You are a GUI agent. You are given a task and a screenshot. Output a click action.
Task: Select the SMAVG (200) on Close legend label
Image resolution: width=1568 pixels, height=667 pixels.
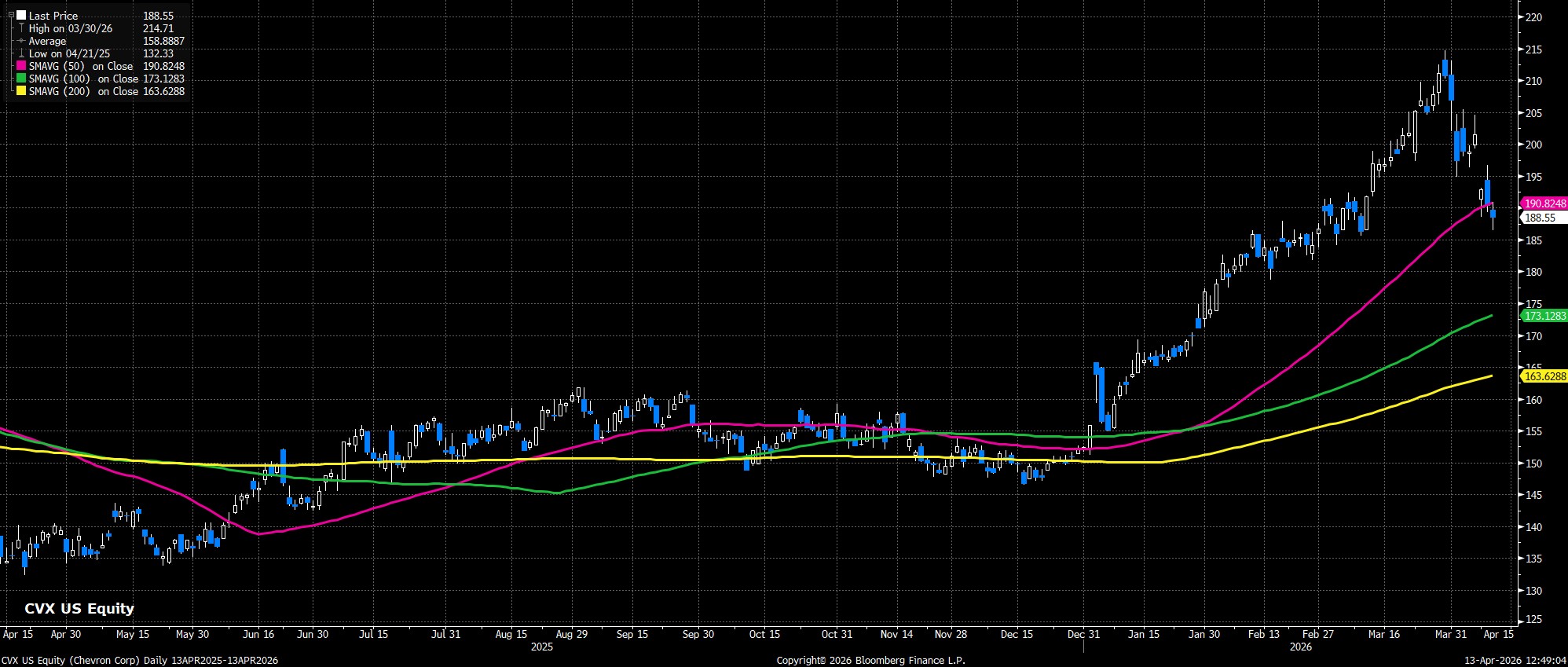pyautogui.click(x=83, y=92)
